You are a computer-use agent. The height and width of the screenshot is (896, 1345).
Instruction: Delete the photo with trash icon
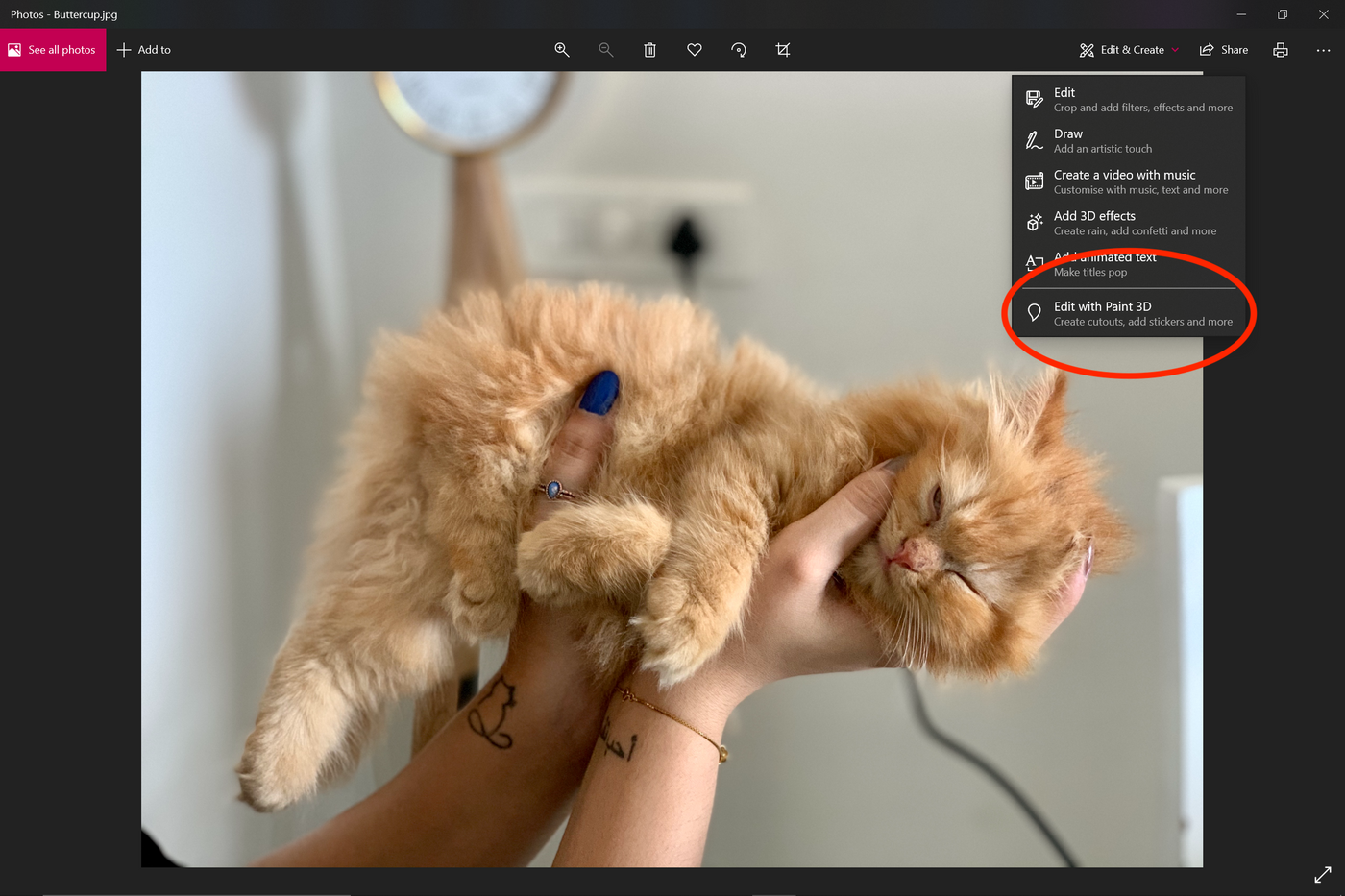click(x=650, y=50)
